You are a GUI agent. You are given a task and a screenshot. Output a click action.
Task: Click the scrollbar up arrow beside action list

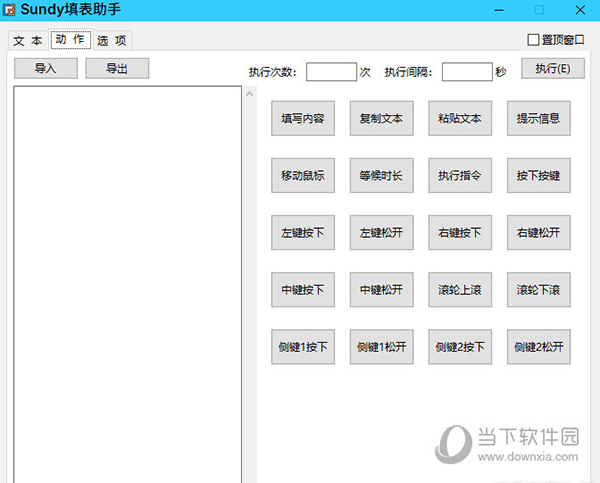250,93
